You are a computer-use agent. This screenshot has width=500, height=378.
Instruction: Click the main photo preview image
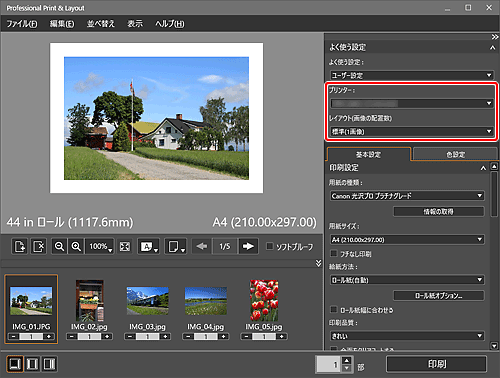click(156, 118)
